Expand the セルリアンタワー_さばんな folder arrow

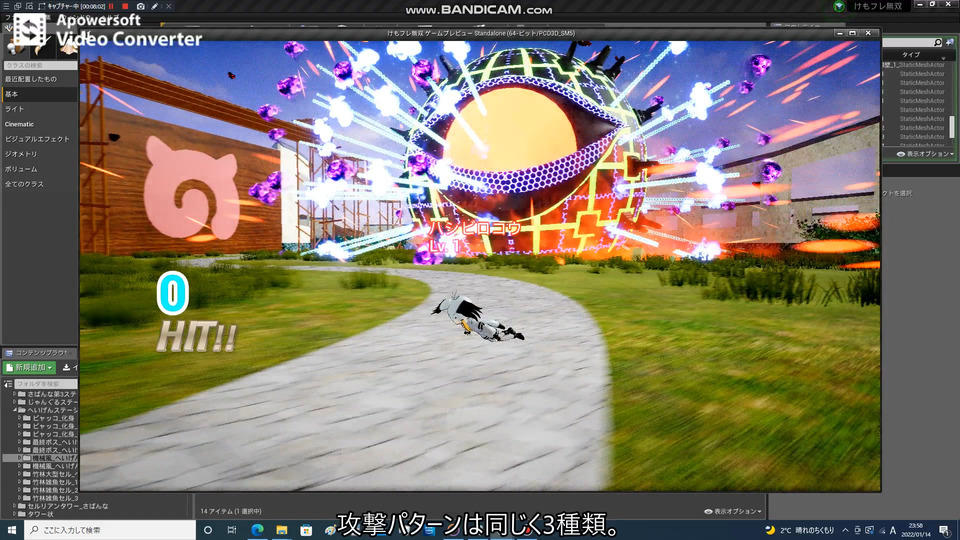coord(15,506)
